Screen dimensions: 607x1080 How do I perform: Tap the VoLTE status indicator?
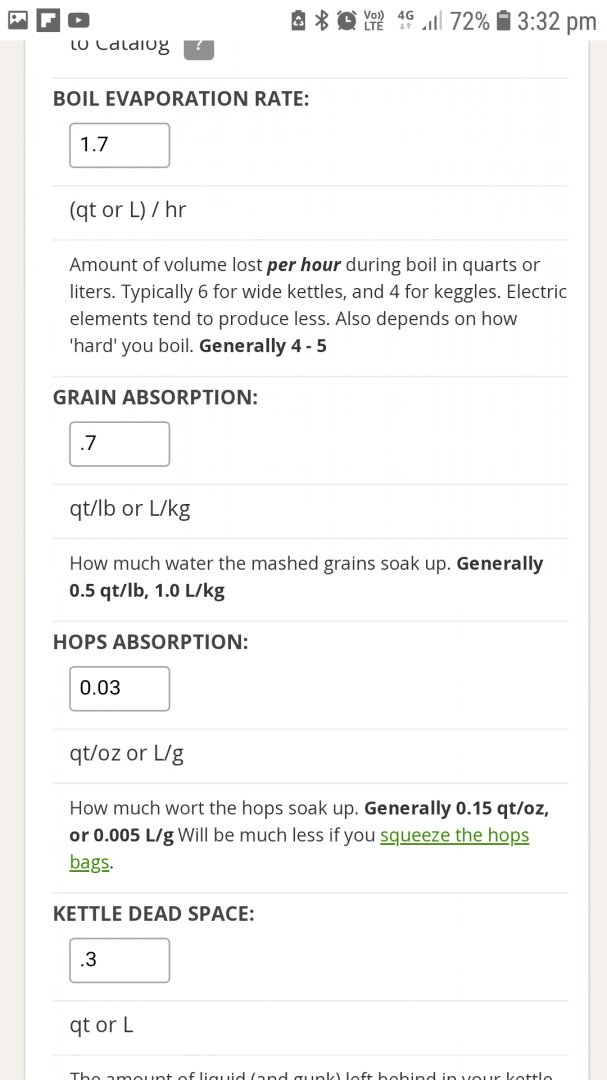374,19
